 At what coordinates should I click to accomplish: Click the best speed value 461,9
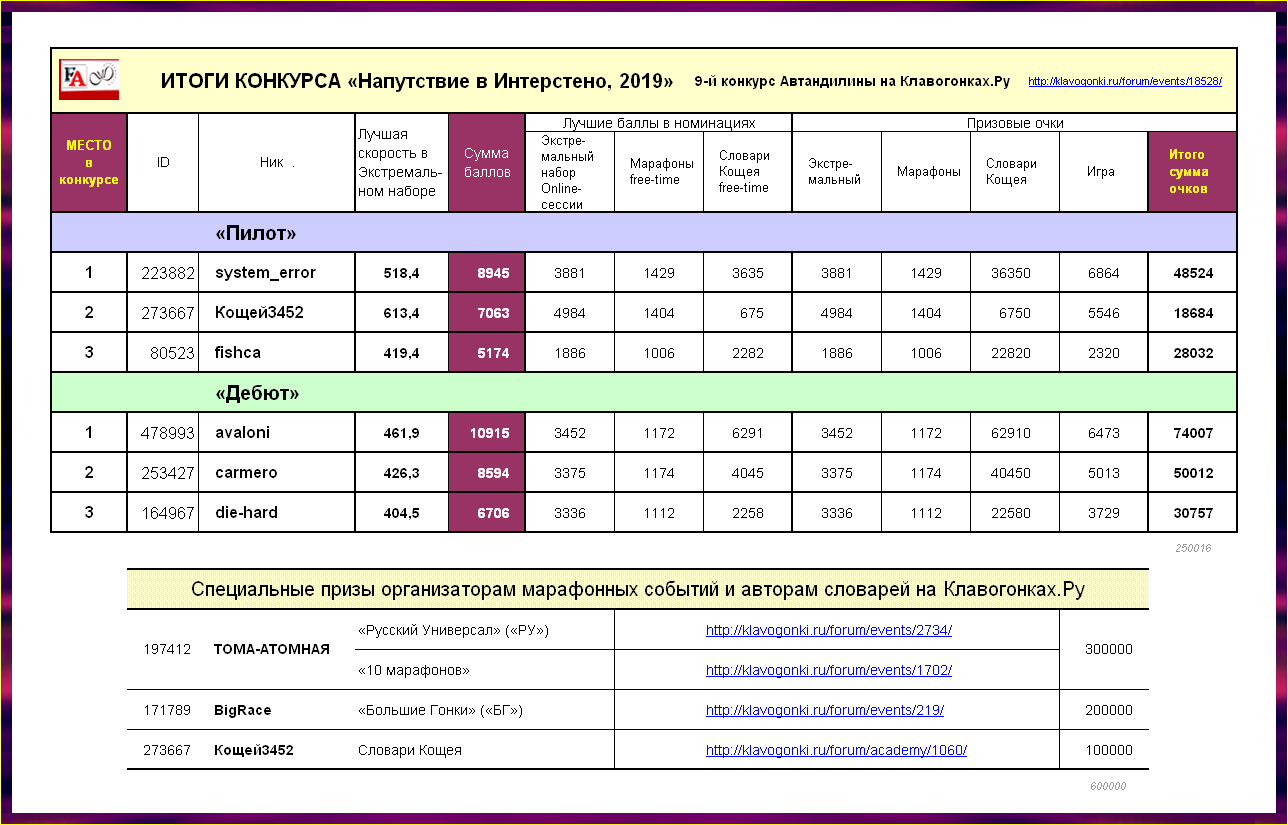[401, 433]
